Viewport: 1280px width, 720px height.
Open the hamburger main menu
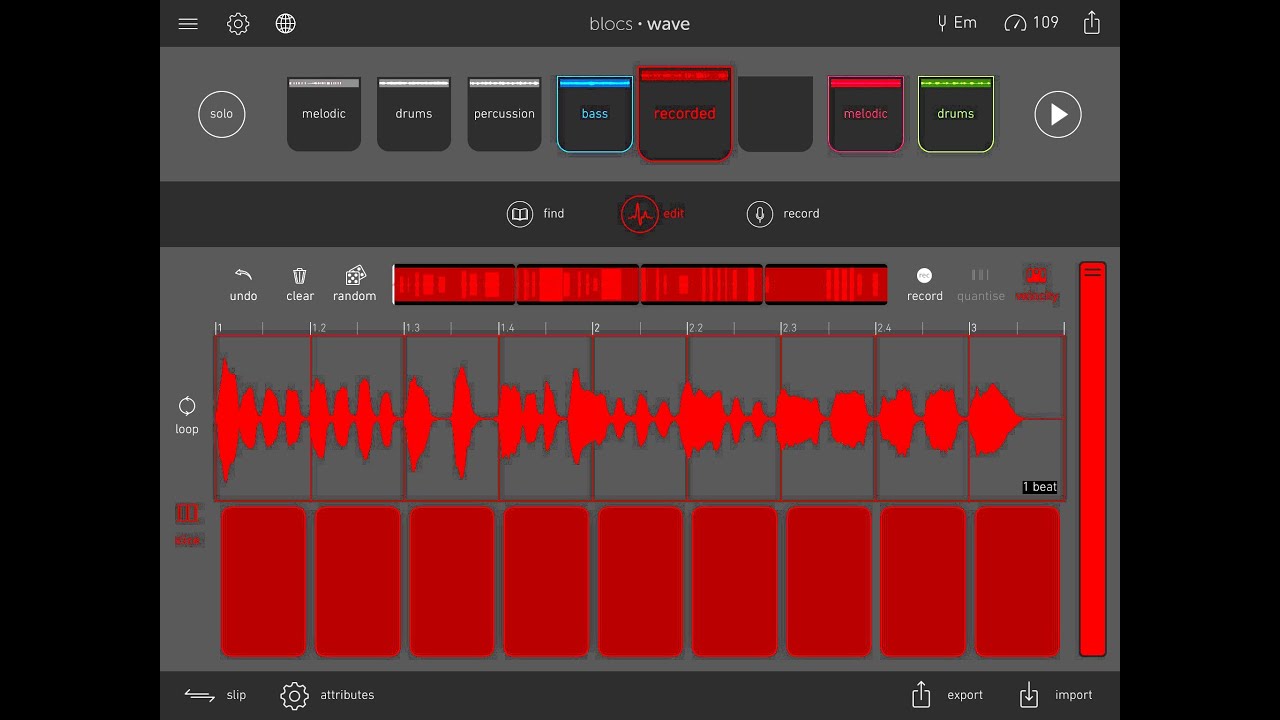tap(188, 24)
